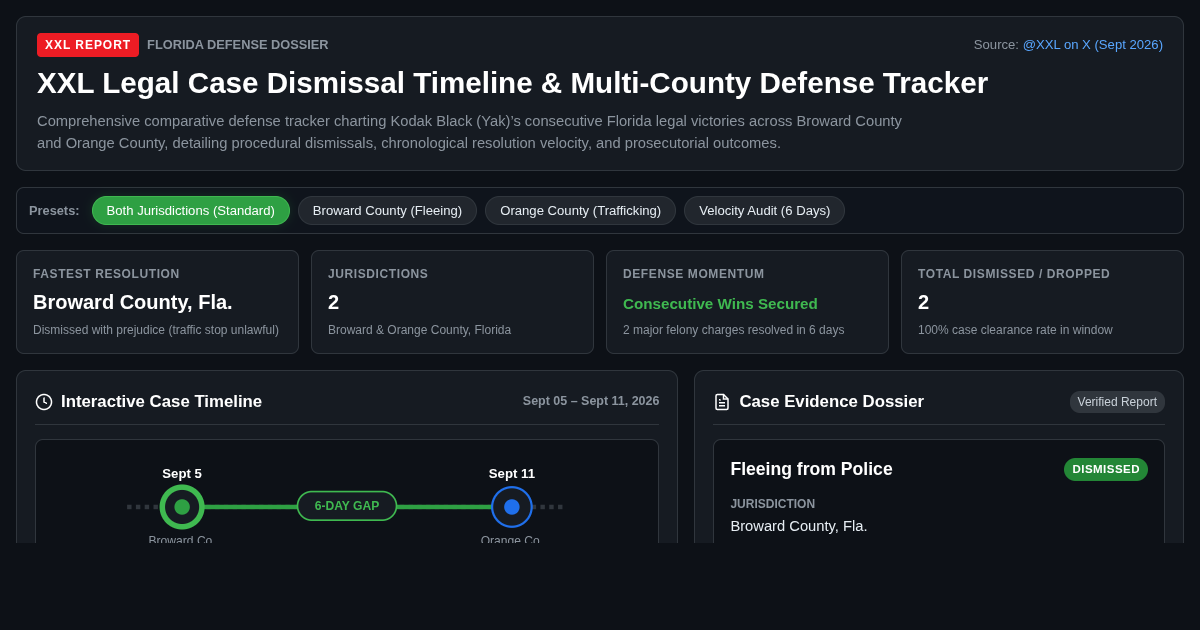Select the Broward County (Fleeing) preset
1200x630 pixels.
(x=387, y=210)
